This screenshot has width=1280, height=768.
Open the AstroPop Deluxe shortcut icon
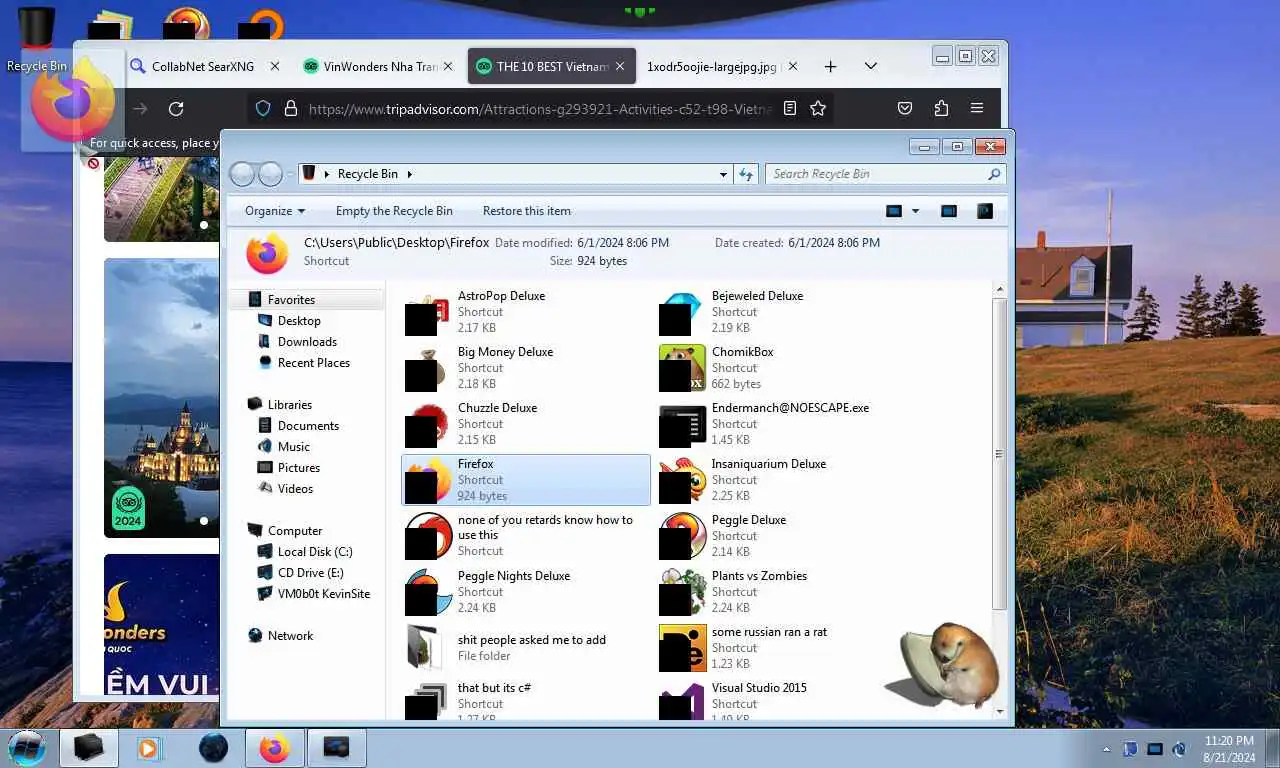427,313
